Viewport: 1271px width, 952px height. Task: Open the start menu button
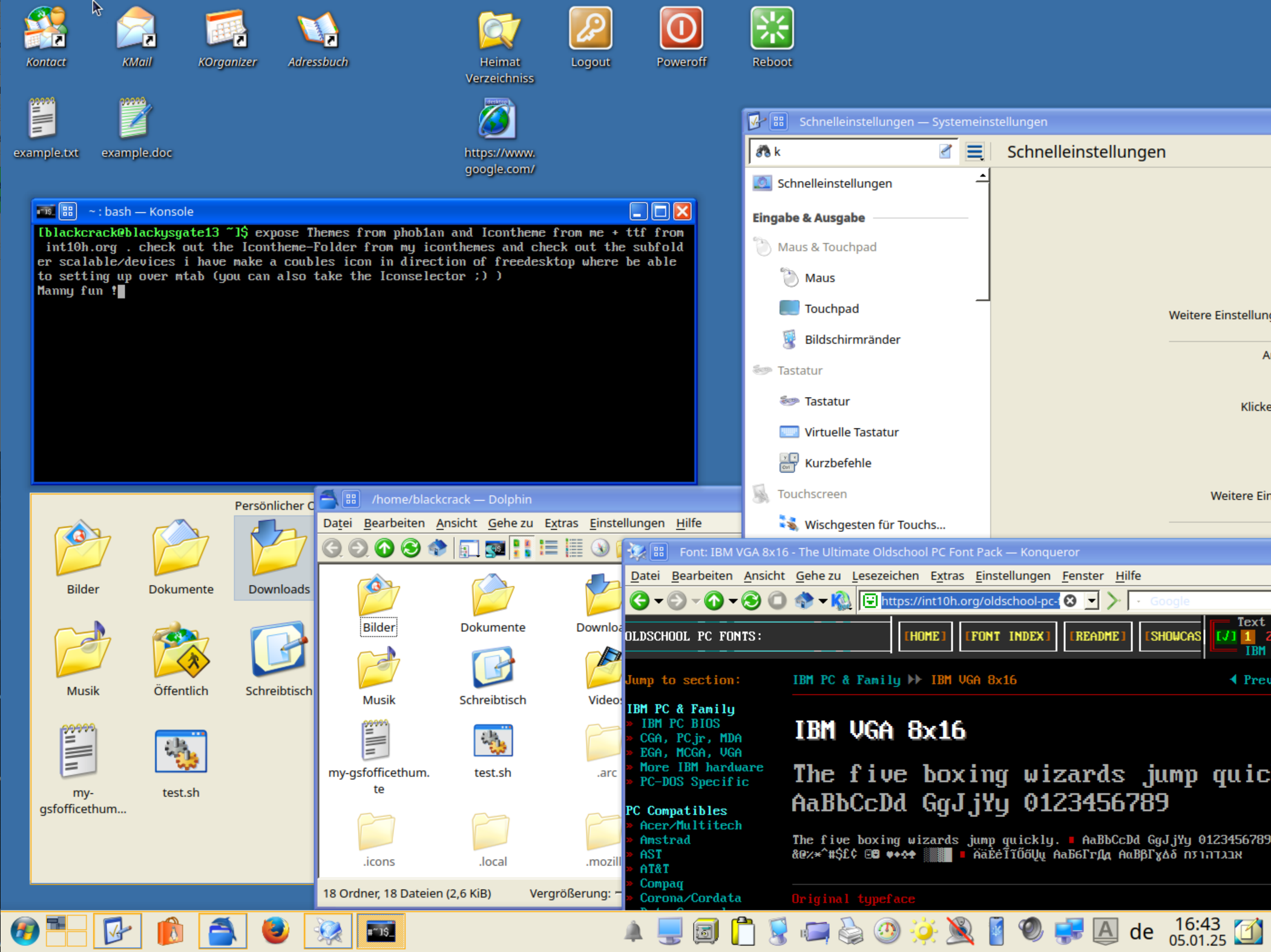click(25, 931)
